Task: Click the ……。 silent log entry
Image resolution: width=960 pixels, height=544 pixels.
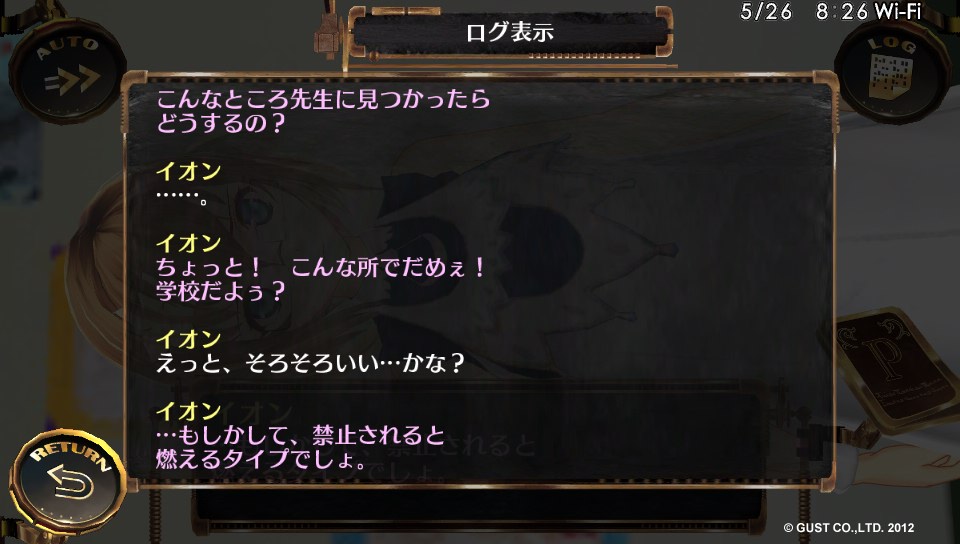Action: click(x=182, y=197)
